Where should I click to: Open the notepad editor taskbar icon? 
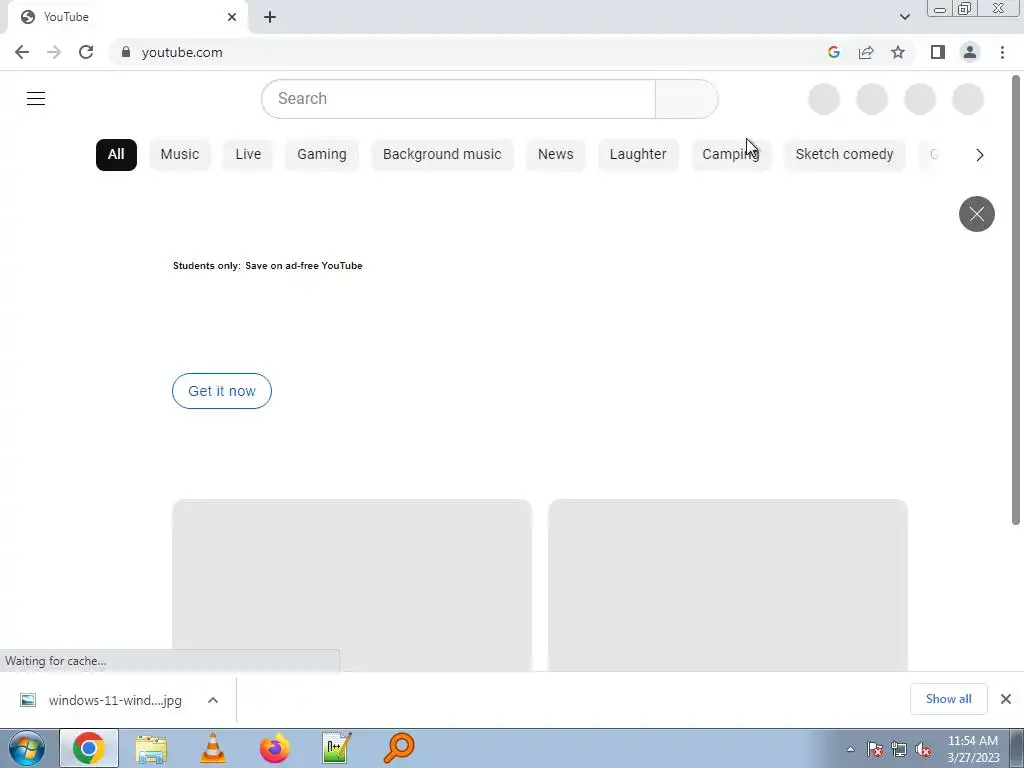pos(337,748)
